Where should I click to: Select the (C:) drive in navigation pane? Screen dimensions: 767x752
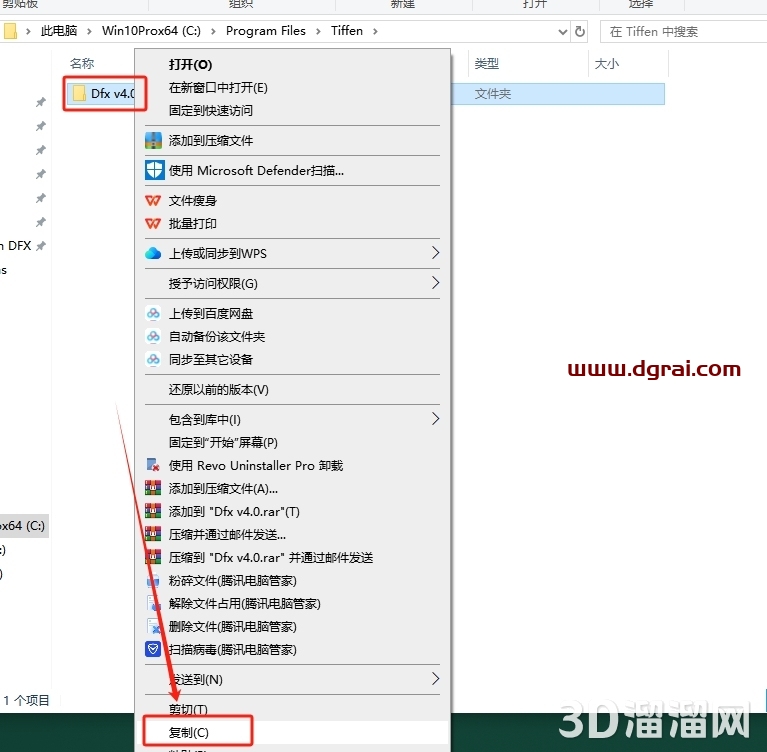point(23,525)
